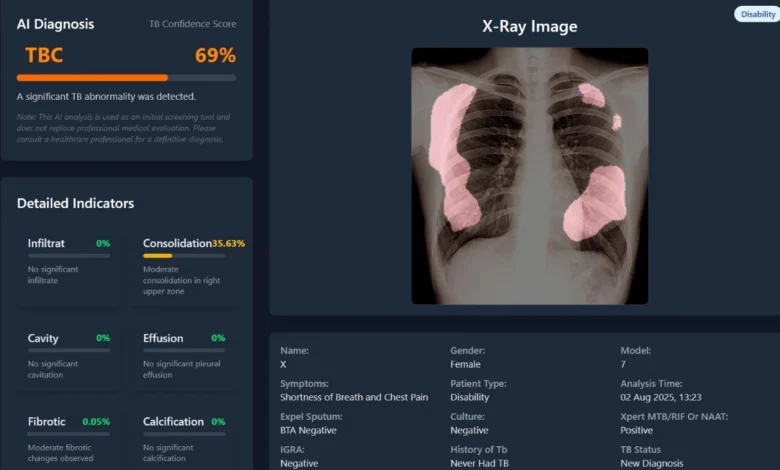Click the Consolidation indicator yellow bar
780x470 pixels.
click(x=157, y=256)
